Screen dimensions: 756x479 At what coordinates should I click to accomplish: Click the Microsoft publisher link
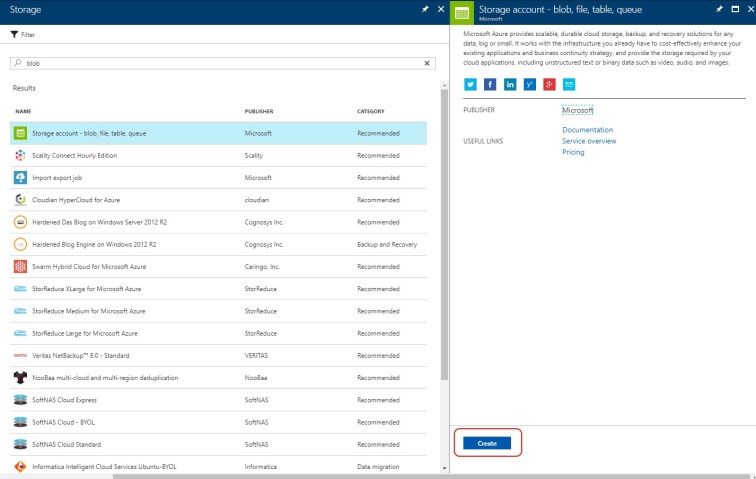(x=577, y=110)
